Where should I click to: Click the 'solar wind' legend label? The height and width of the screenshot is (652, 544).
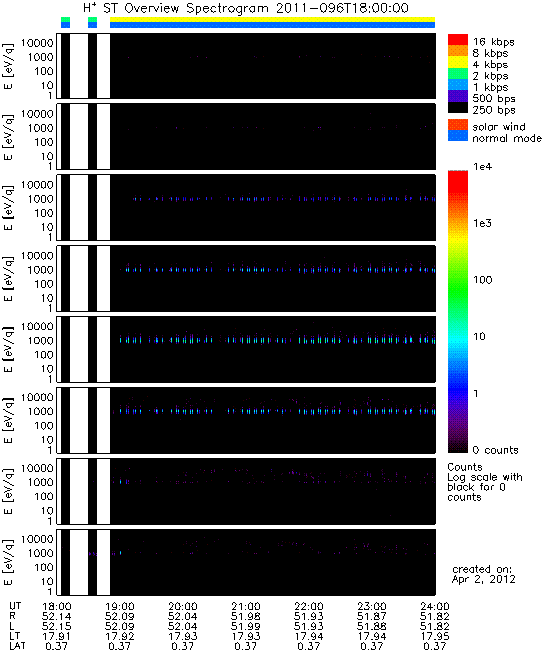pos(499,127)
